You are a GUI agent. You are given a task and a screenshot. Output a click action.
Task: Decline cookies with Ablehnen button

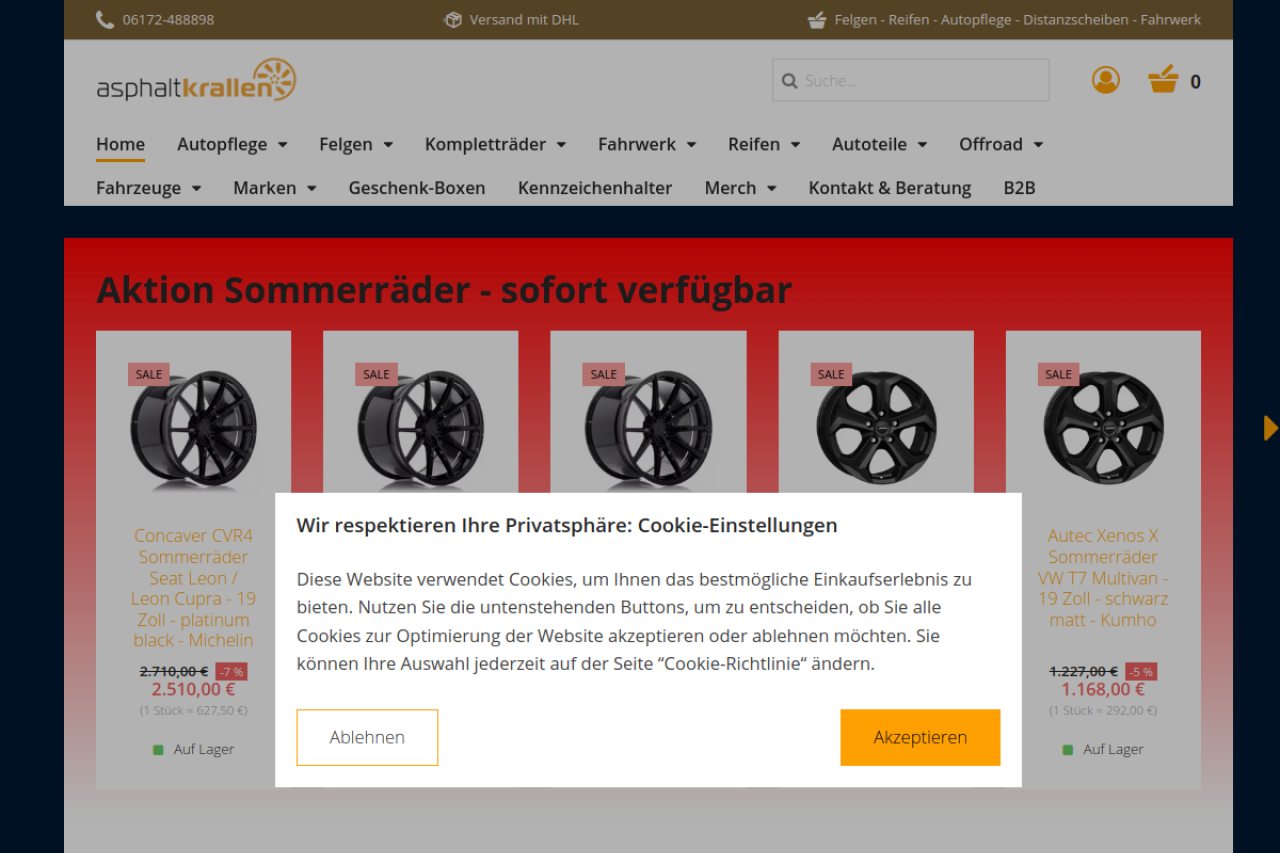point(367,738)
